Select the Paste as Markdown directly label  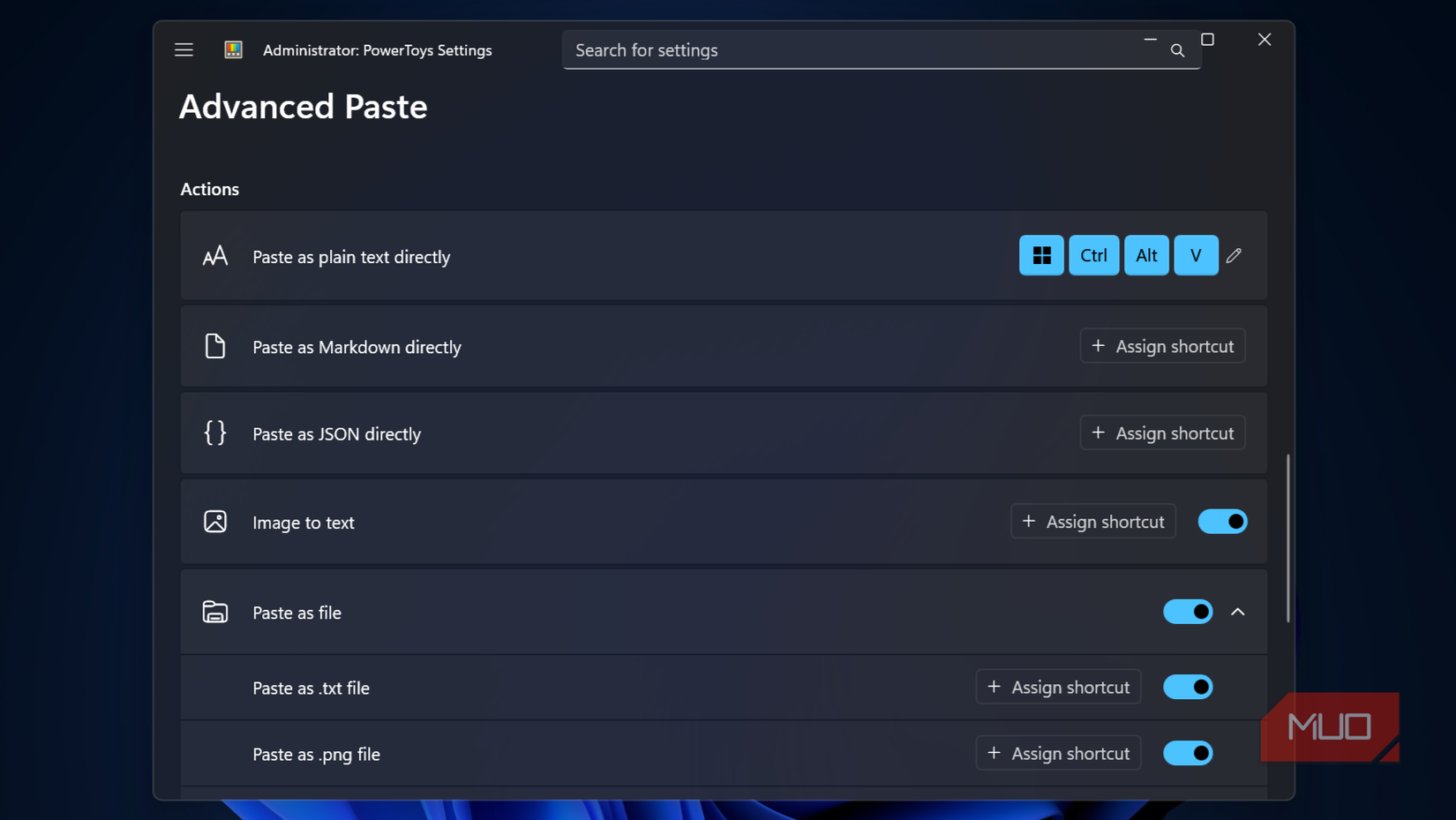click(356, 347)
